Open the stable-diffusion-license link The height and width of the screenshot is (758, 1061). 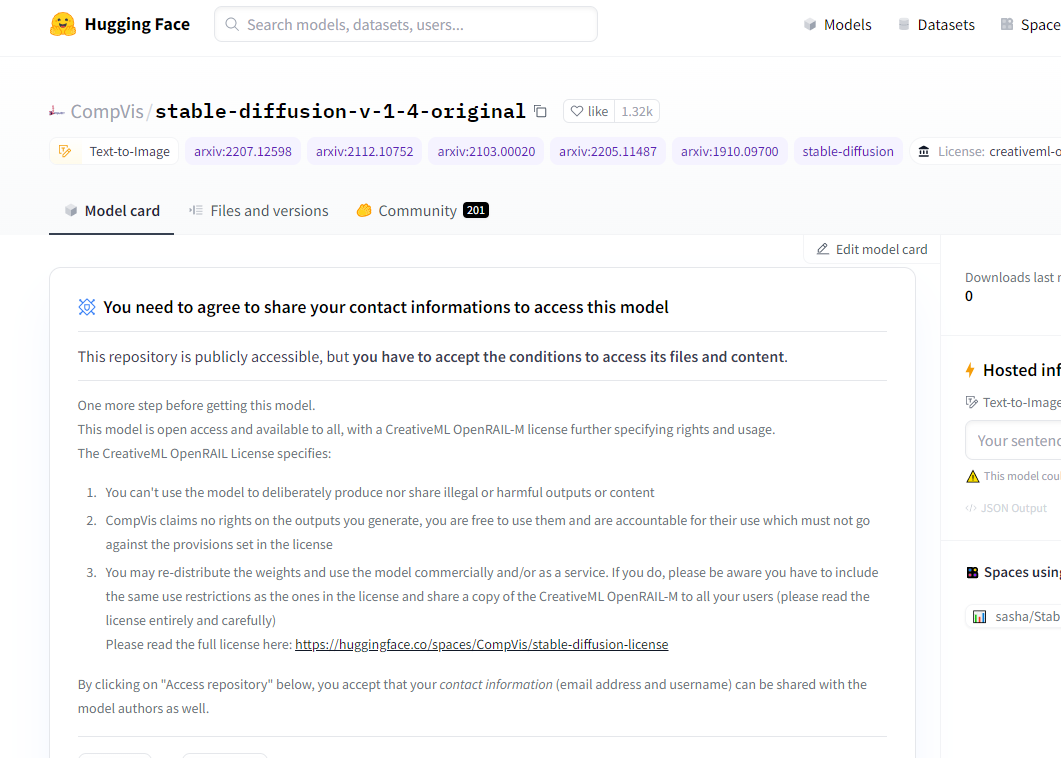pos(482,644)
